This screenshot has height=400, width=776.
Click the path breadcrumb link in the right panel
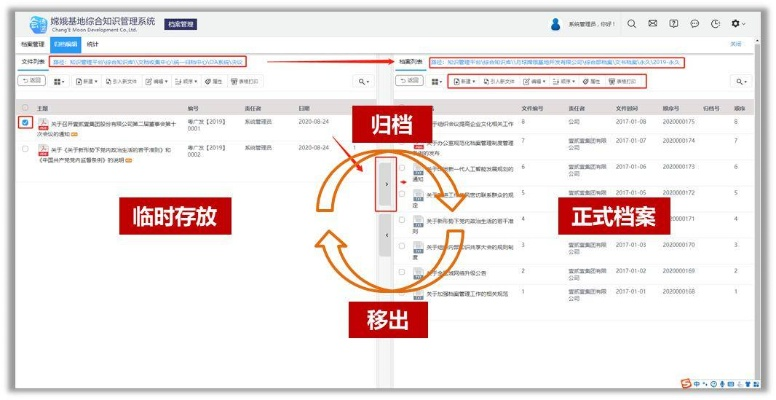pos(557,63)
